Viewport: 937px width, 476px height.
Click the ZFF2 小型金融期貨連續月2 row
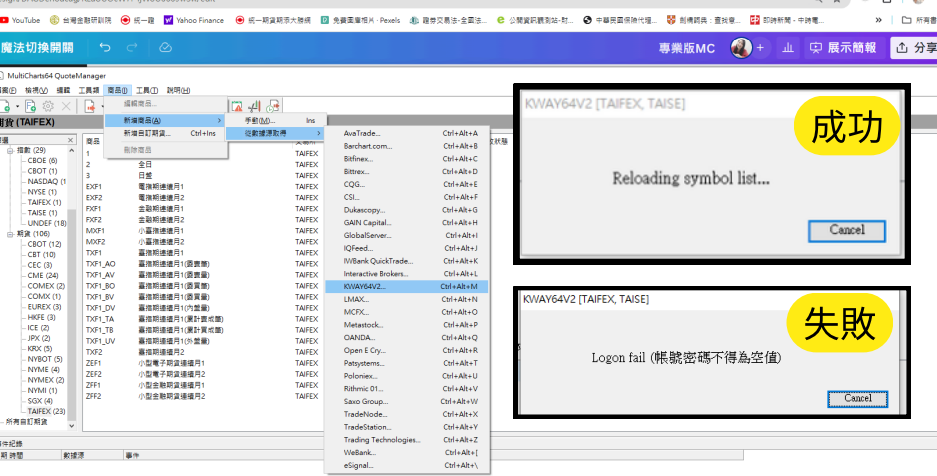[203, 396]
